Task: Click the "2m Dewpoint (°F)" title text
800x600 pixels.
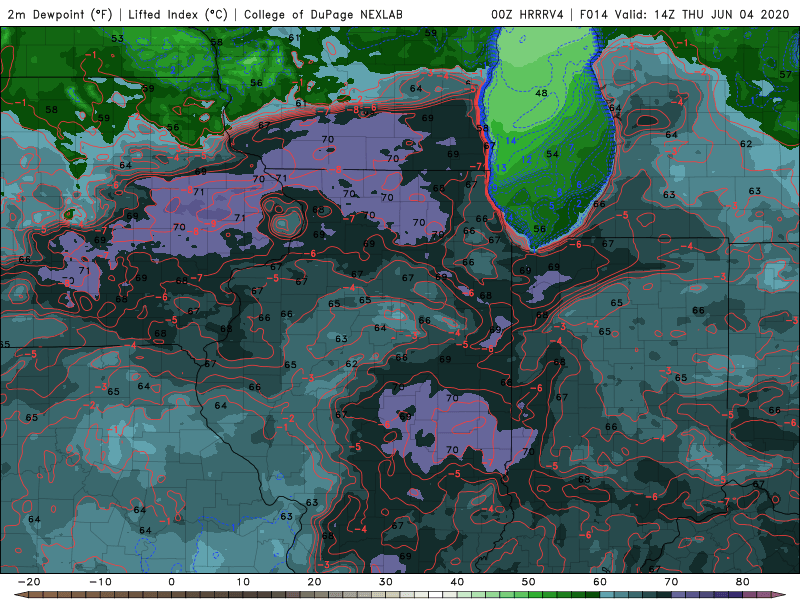Action: [60, 14]
